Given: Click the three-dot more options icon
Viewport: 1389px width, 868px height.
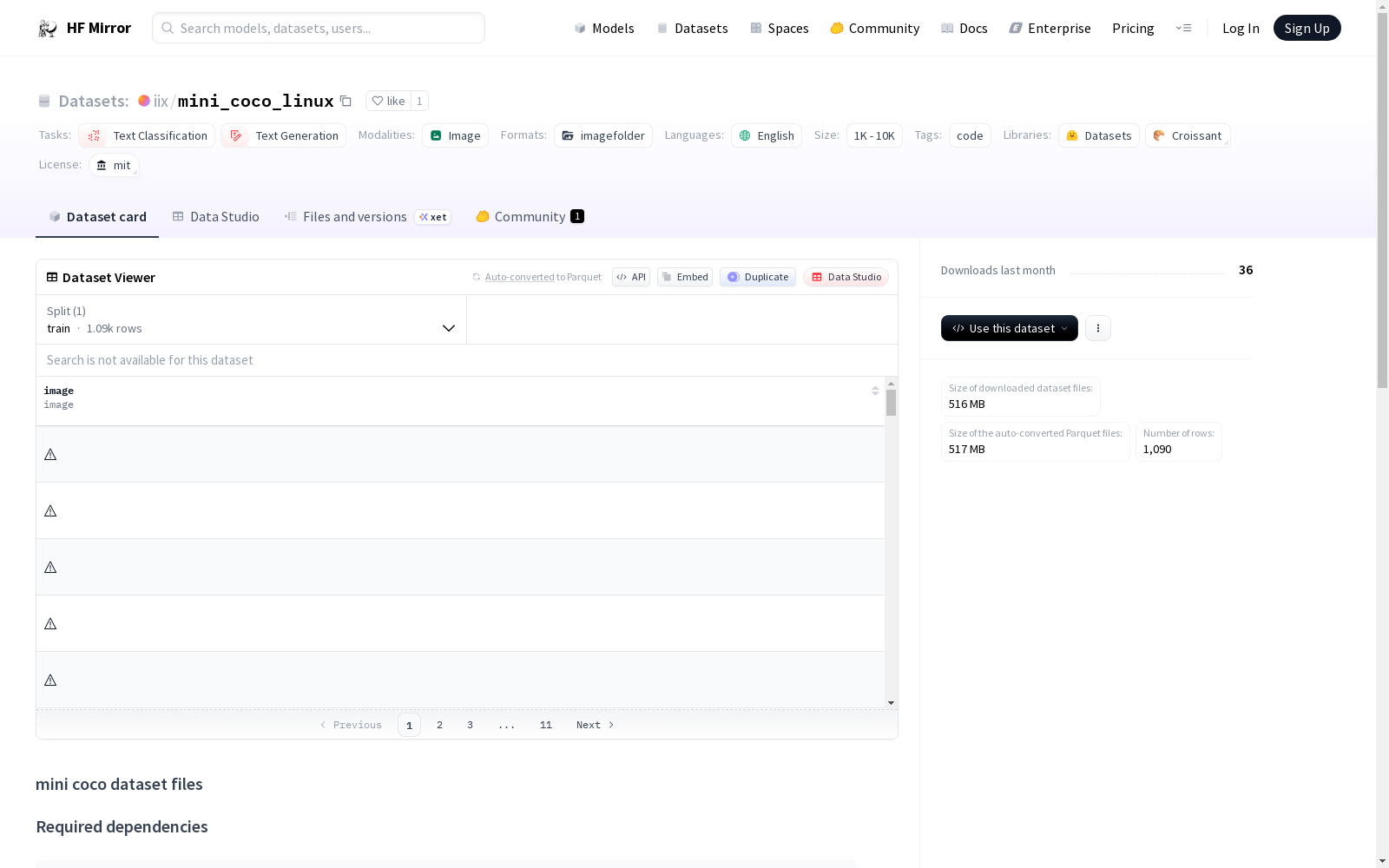Looking at the screenshot, I should tap(1097, 328).
